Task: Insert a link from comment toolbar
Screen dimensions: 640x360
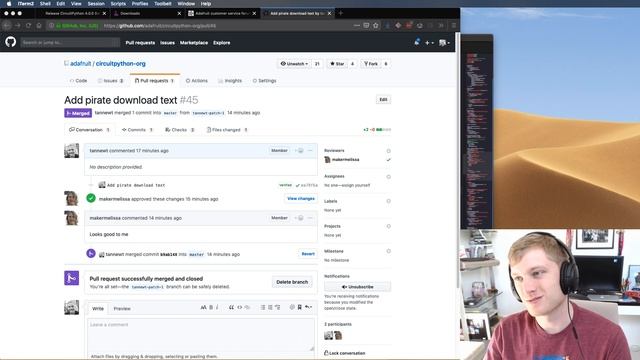Action: click(247, 307)
